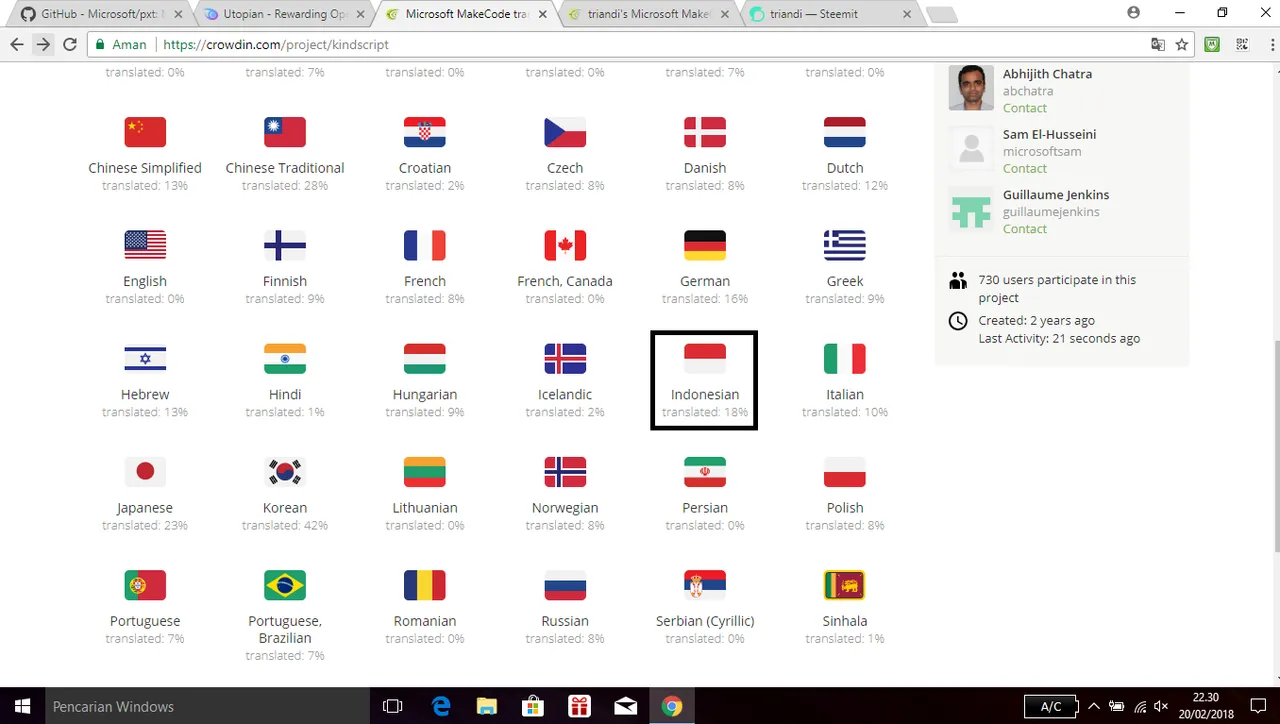Open Google Translate icon in address bar
The height and width of the screenshot is (724, 1280).
1158,44
